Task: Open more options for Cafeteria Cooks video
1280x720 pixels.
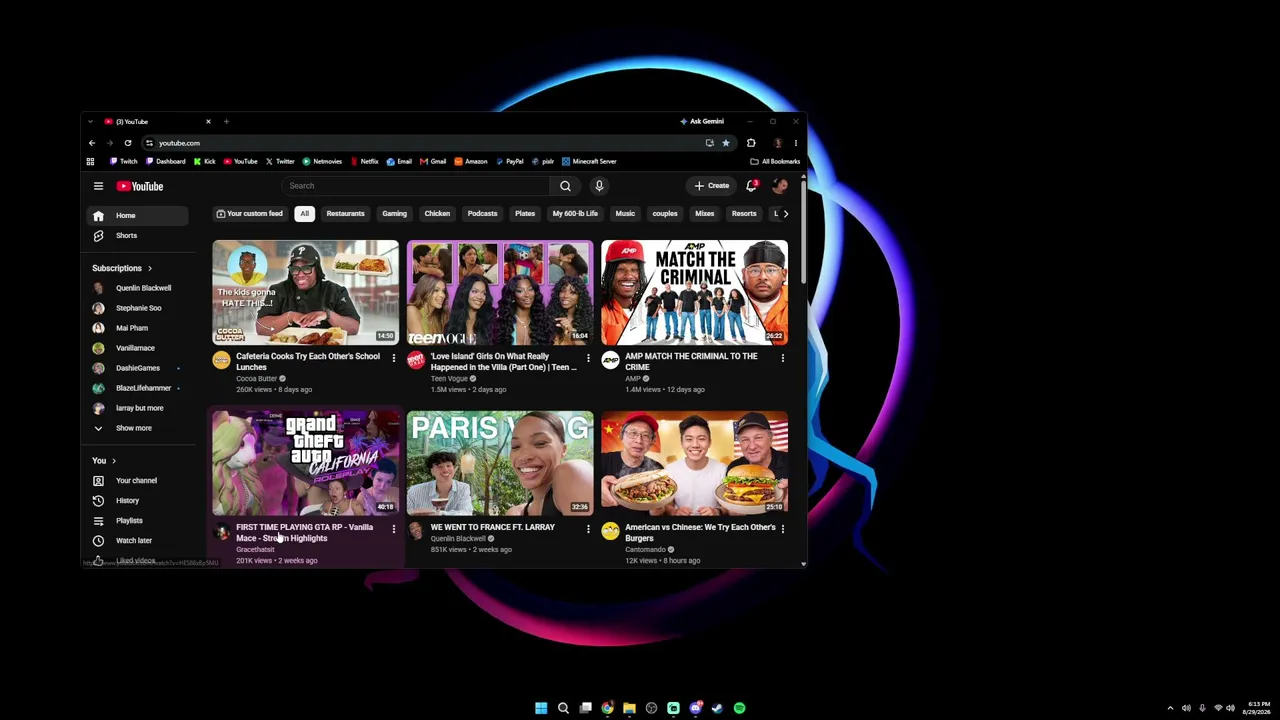Action: click(x=393, y=357)
